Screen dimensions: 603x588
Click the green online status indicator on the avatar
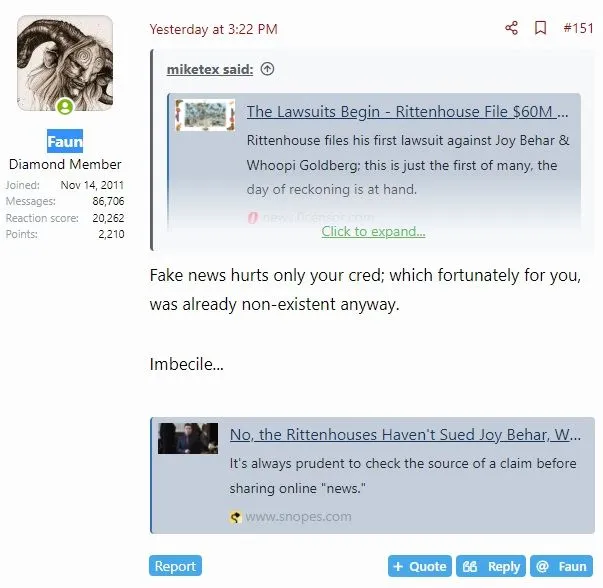65,107
